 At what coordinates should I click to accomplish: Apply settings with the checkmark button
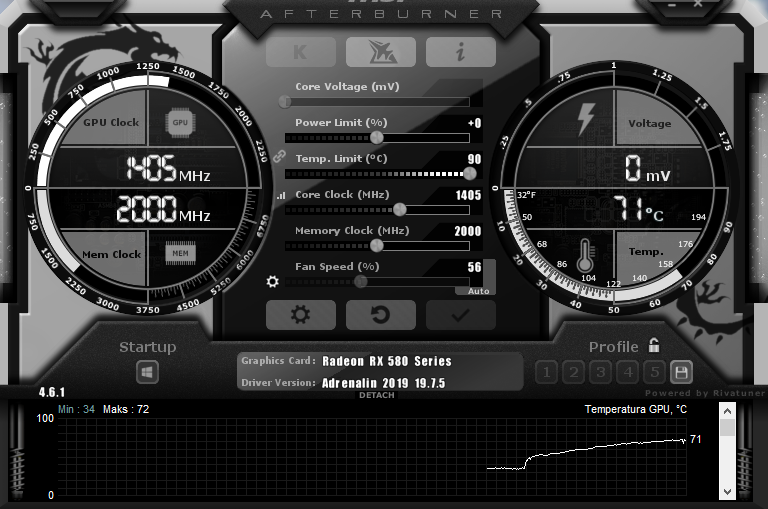[x=460, y=315]
